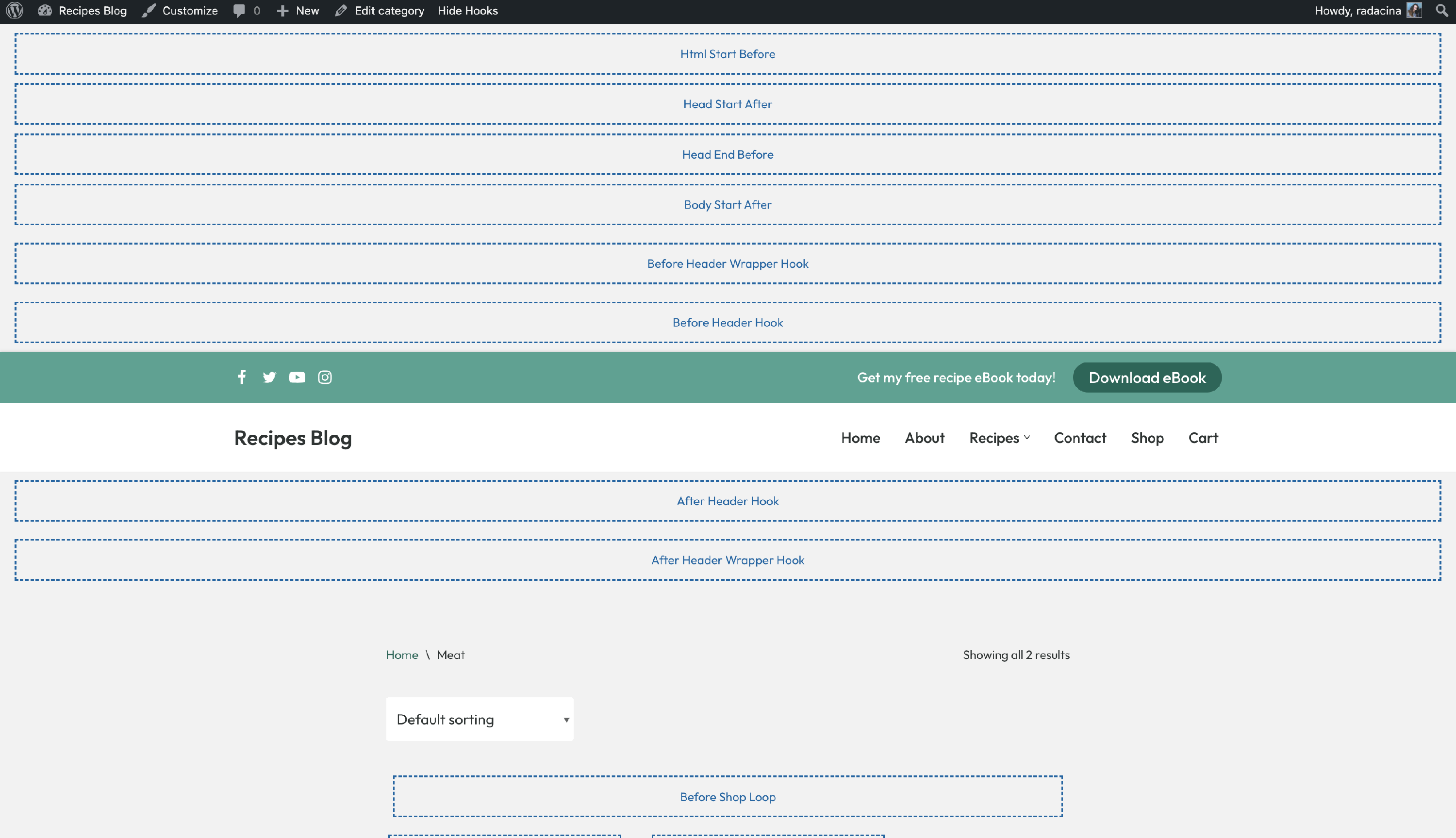Image resolution: width=1456 pixels, height=838 pixels.
Task: Open Customize in the admin bar
Action: 180,10
